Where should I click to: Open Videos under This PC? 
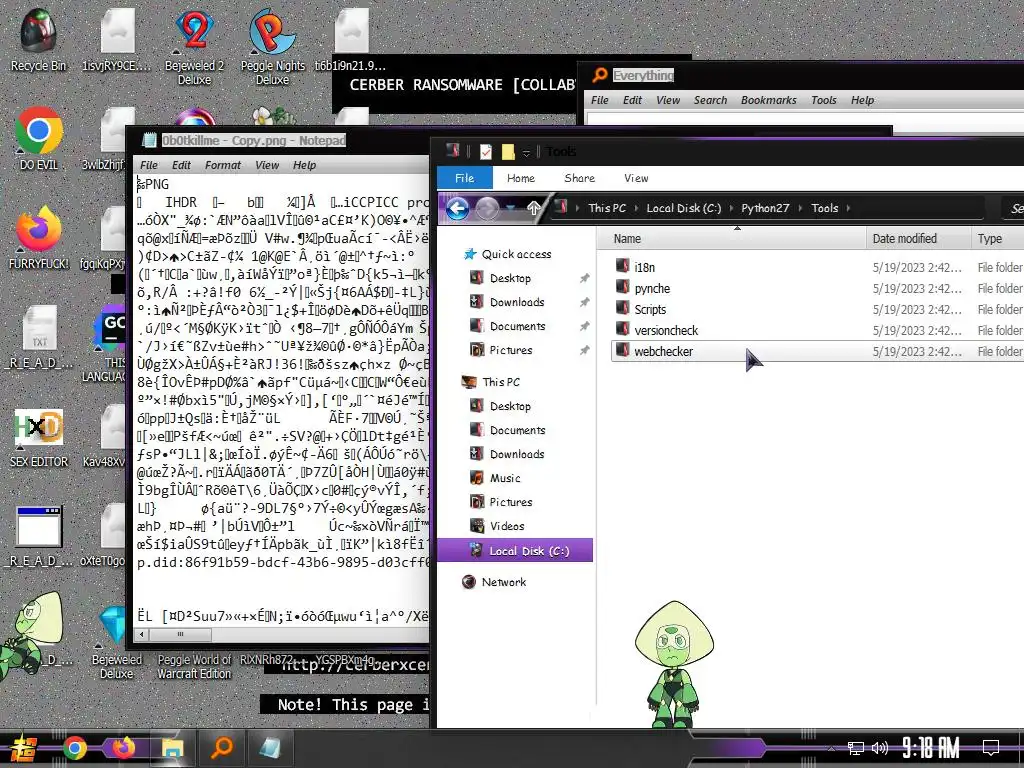[507, 526]
